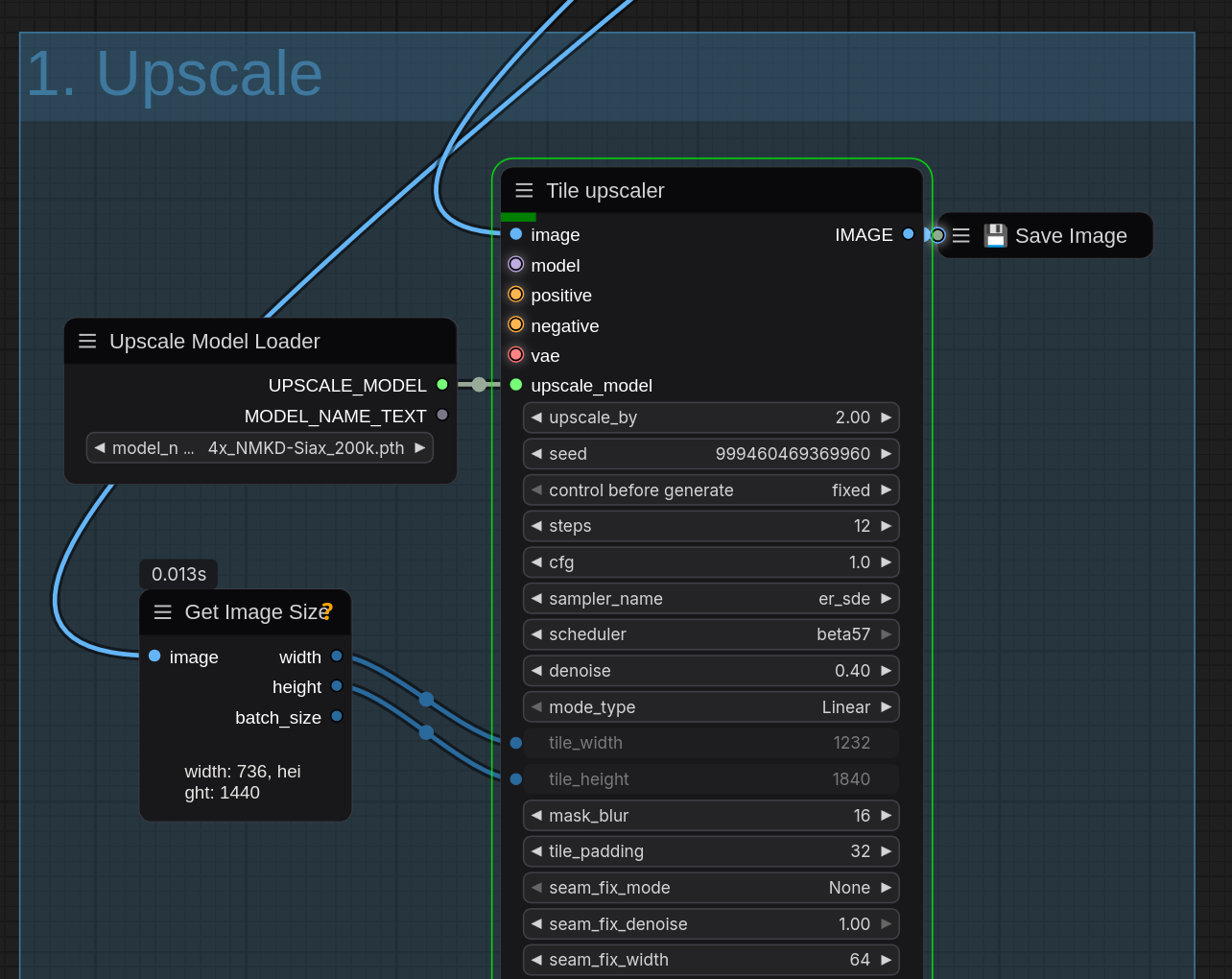The height and width of the screenshot is (979, 1232).
Task: Open the model name 4x_NMKD-Siax_200k.pth selector
Action: point(259,448)
